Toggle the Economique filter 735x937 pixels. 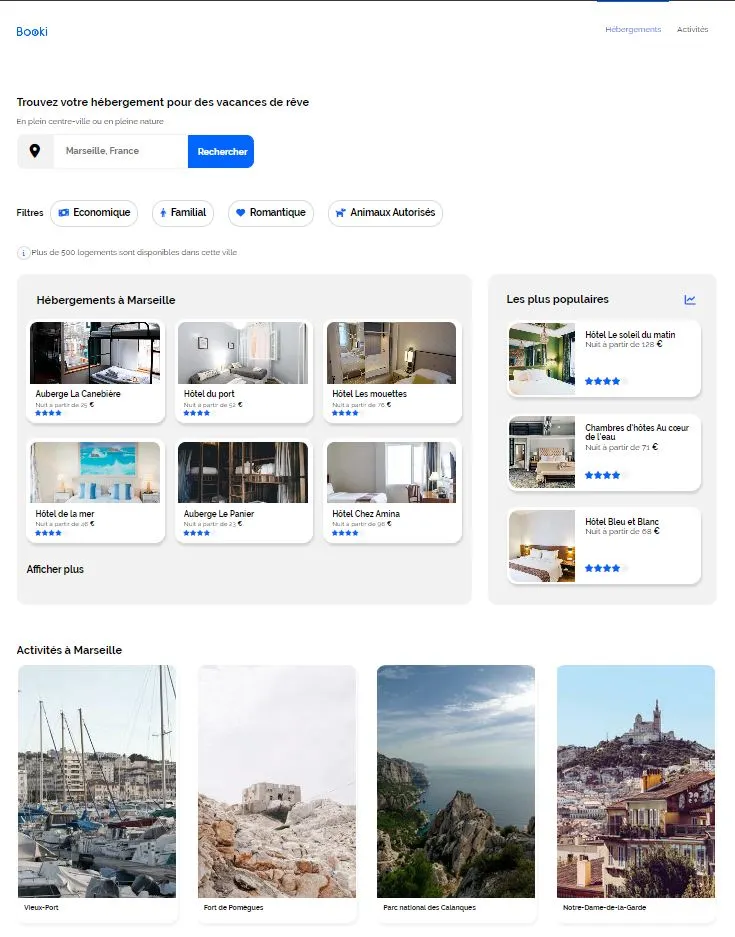point(94,213)
